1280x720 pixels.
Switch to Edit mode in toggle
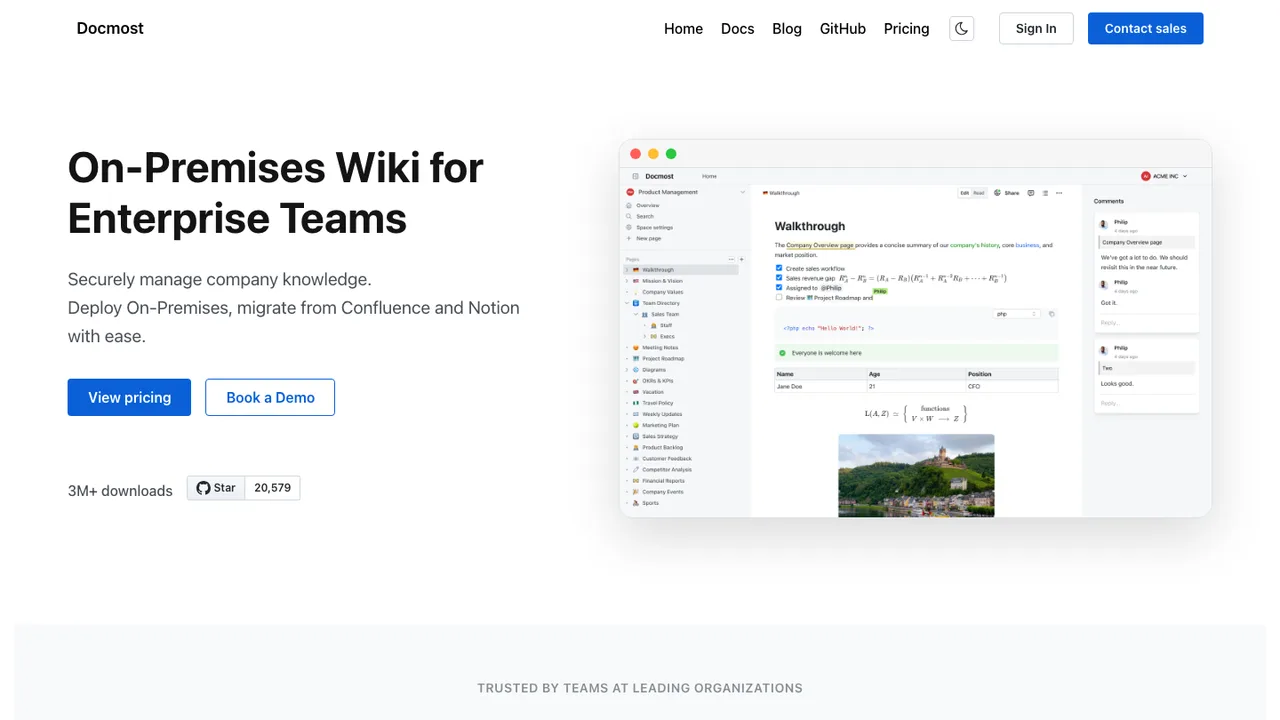[x=965, y=193]
